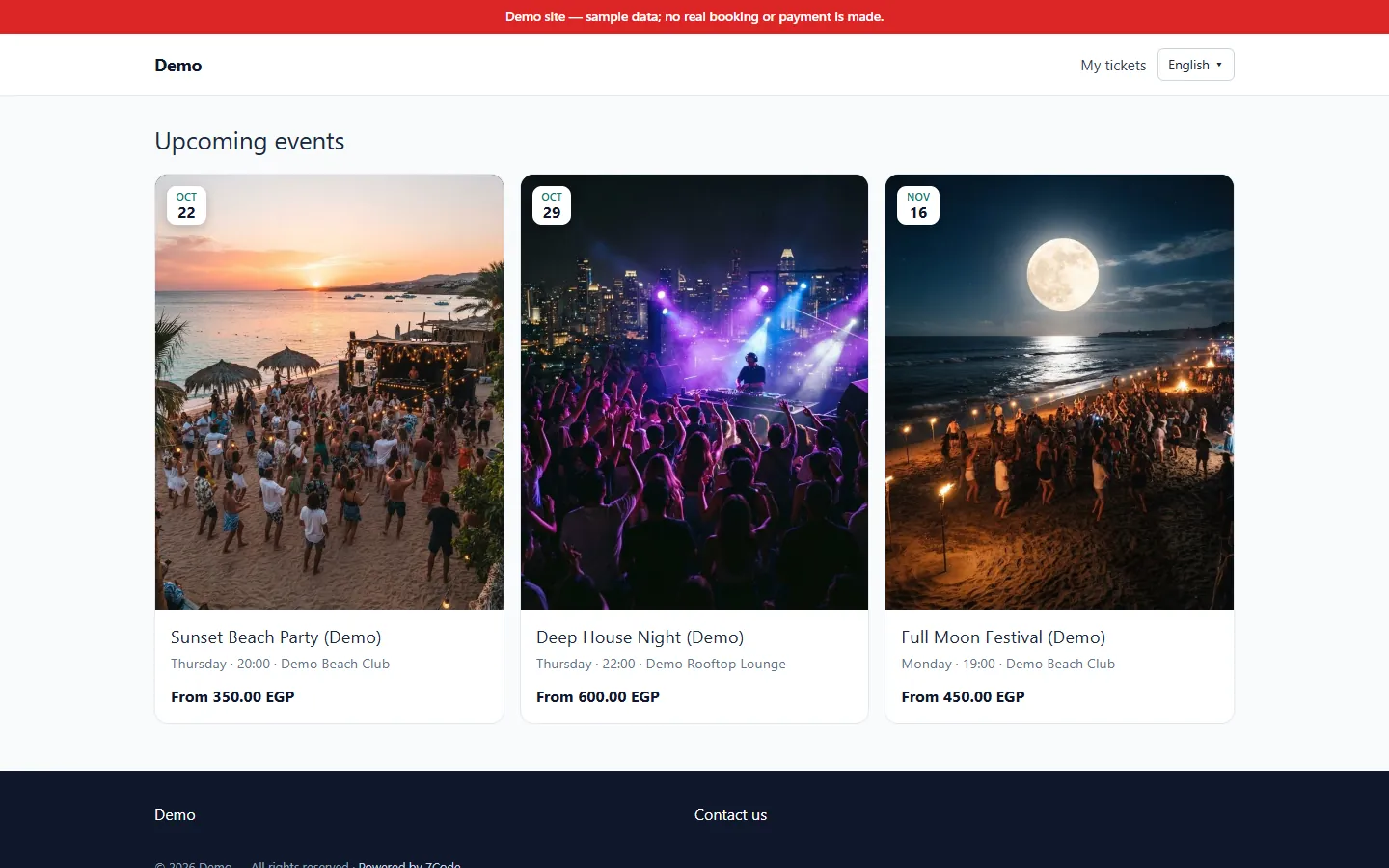Click Sunset Beach Party (Demo) title

276,637
